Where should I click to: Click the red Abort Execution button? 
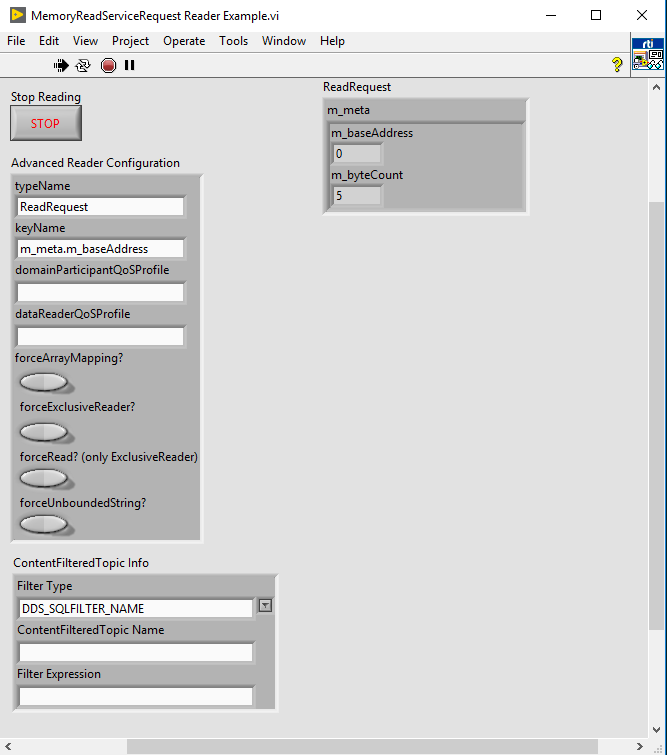point(108,65)
